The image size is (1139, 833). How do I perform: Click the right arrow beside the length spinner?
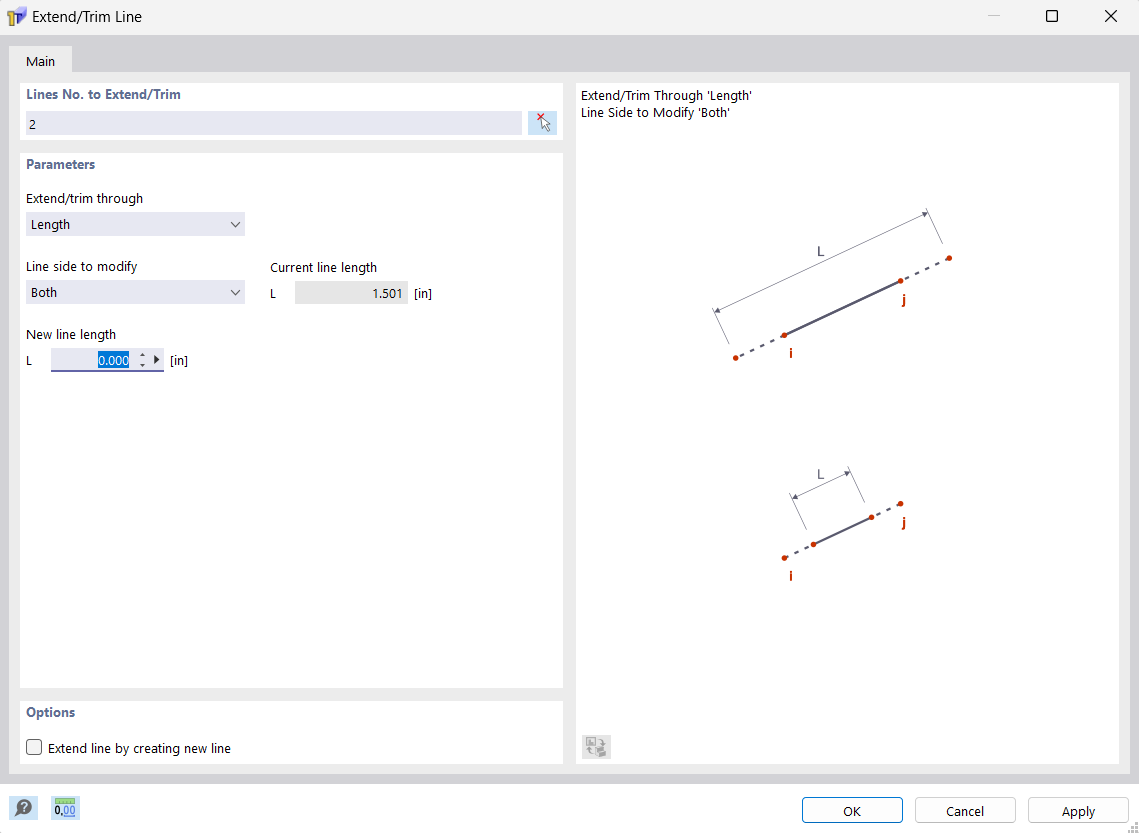(156, 359)
